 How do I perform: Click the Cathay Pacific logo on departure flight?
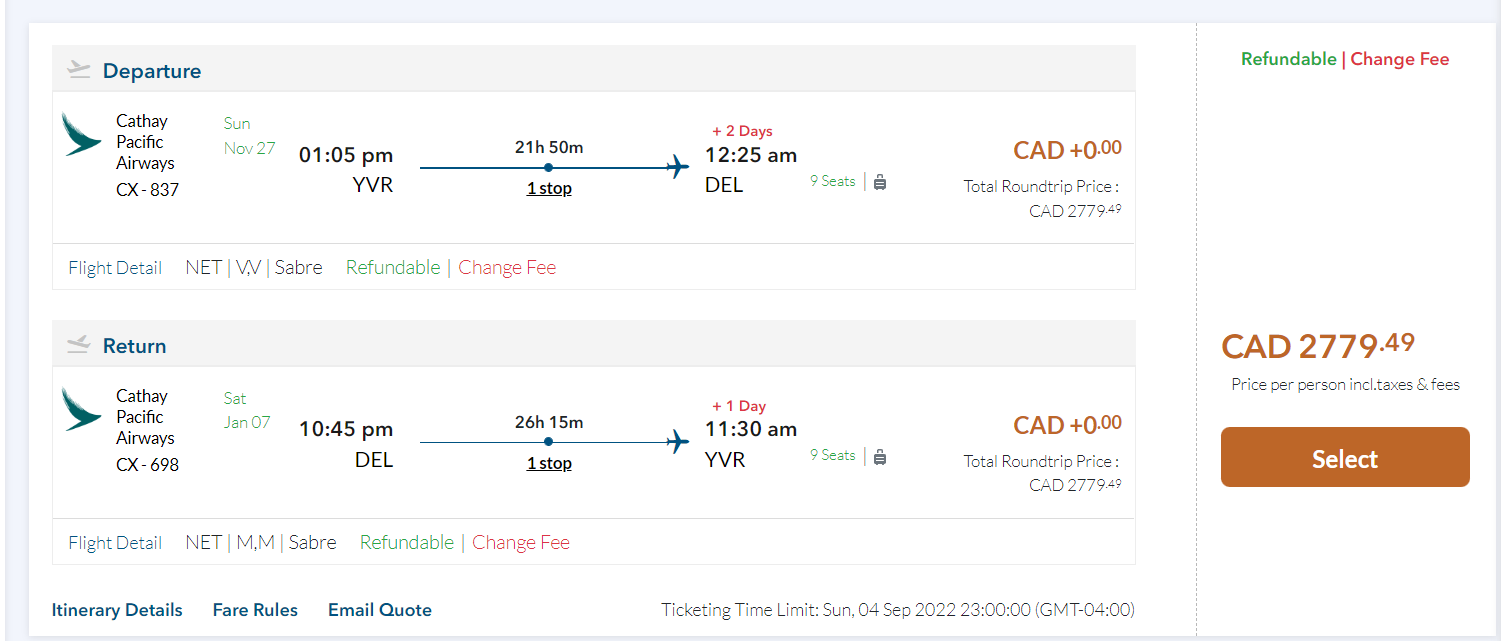[x=81, y=134]
